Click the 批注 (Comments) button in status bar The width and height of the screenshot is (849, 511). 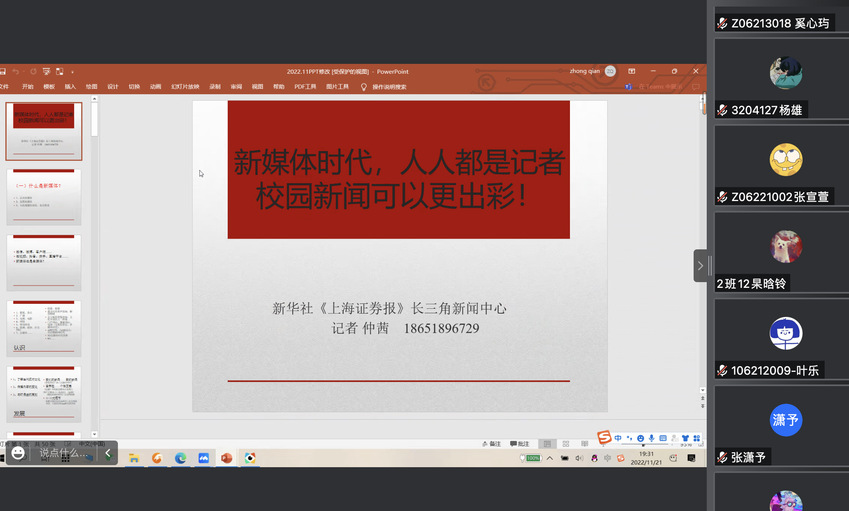tap(519, 444)
